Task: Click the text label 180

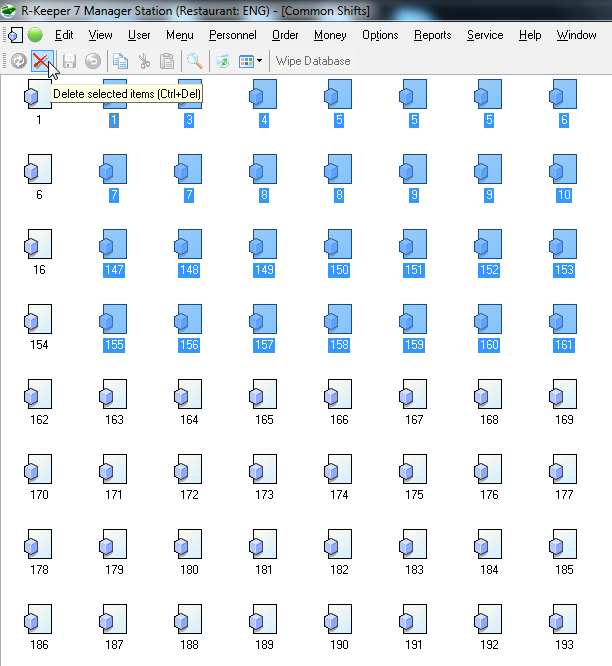Action: point(189,570)
